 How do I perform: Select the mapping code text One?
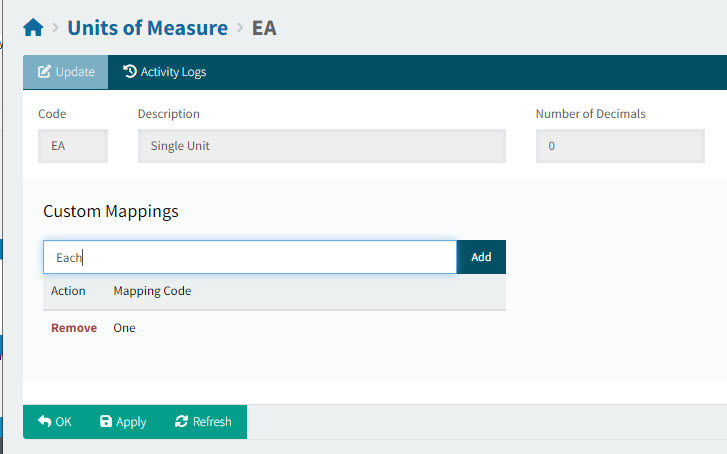[124, 328]
